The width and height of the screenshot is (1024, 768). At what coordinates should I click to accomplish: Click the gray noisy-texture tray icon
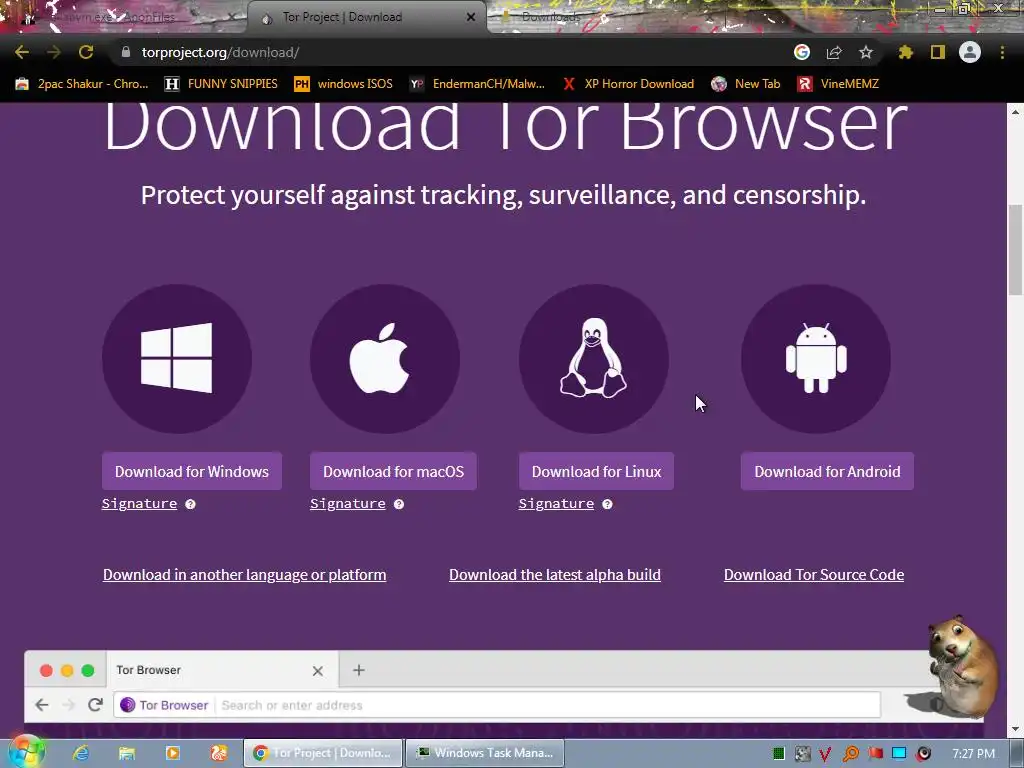(x=803, y=754)
